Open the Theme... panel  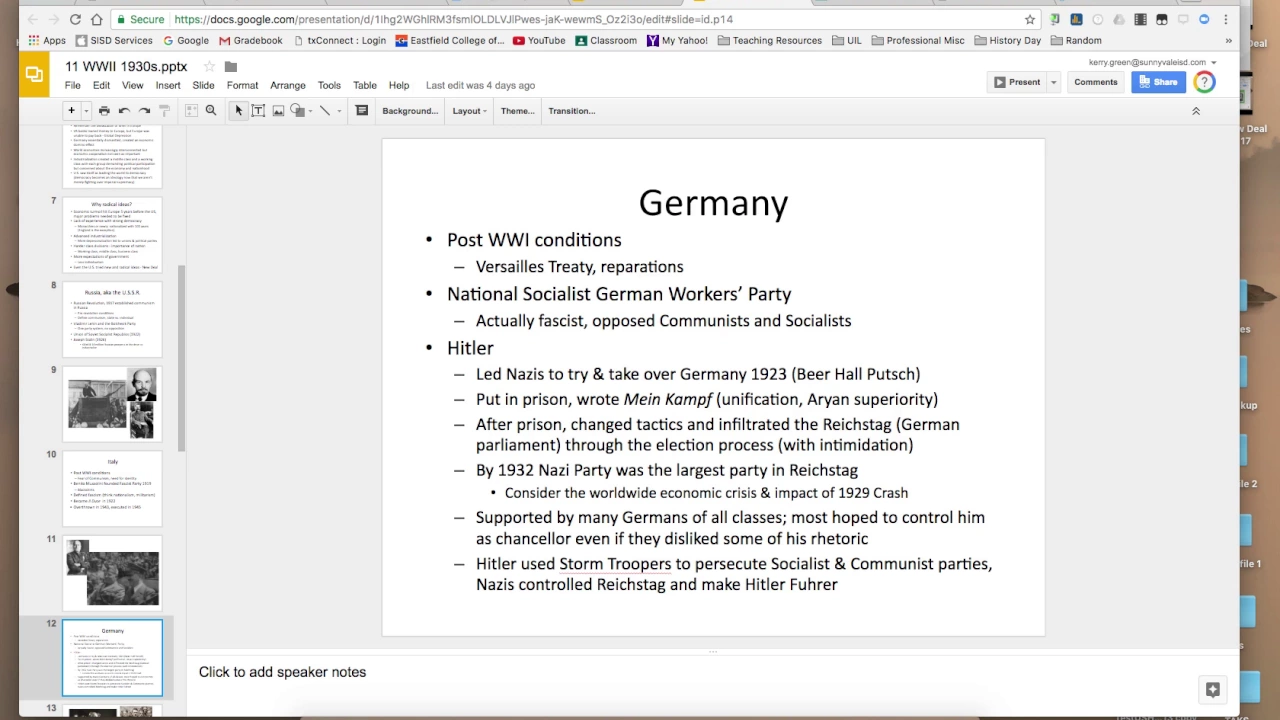(x=517, y=111)
